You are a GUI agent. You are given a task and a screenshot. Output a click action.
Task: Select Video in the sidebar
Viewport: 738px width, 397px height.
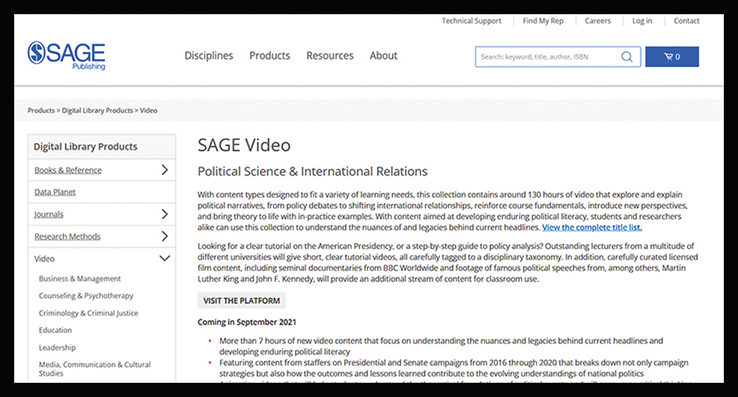[44, 259]
